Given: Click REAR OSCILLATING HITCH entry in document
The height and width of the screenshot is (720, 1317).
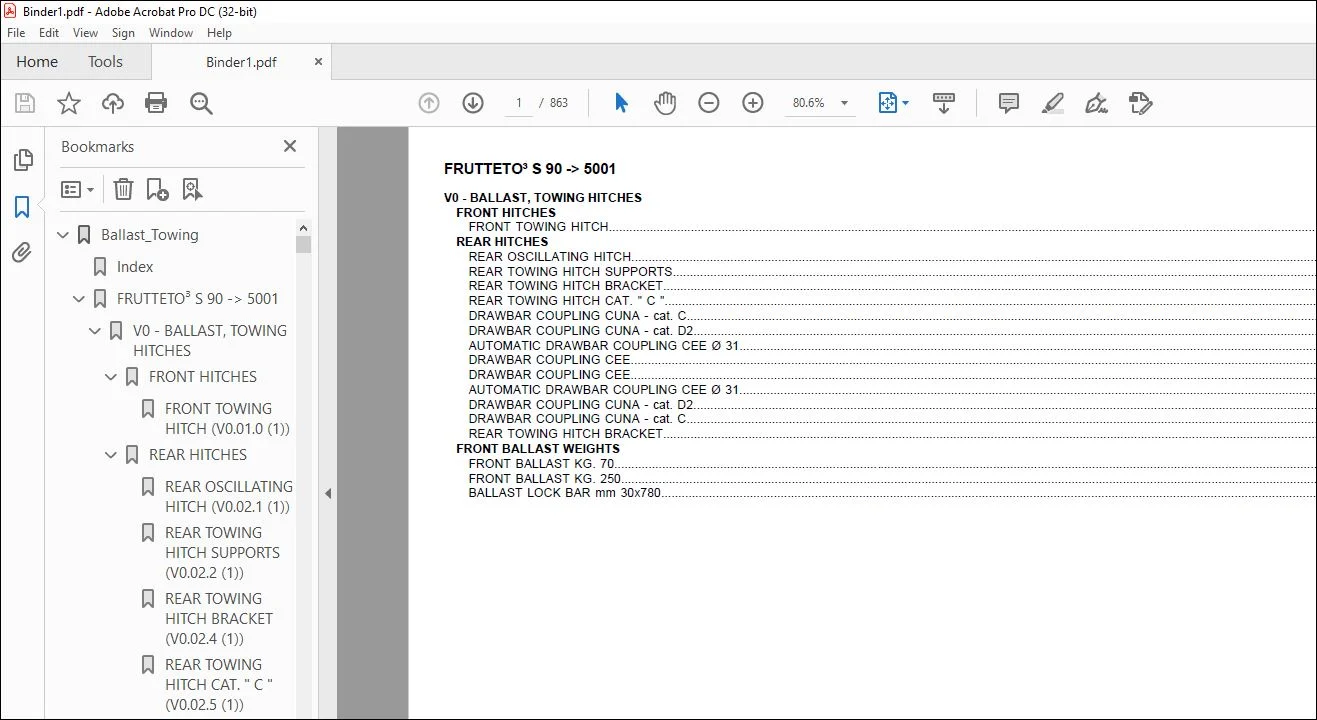Looking at the screenshot, I should click(550, 257).
